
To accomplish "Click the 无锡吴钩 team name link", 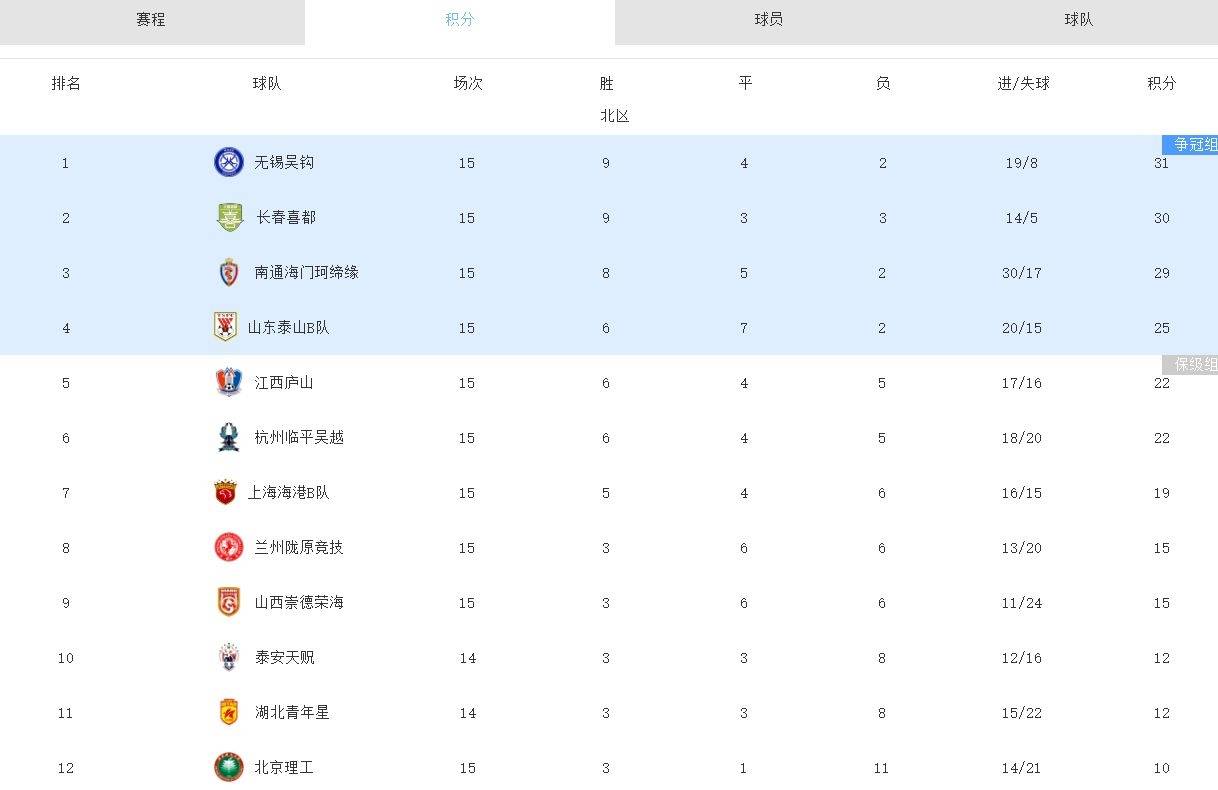I will click(284, 162).
